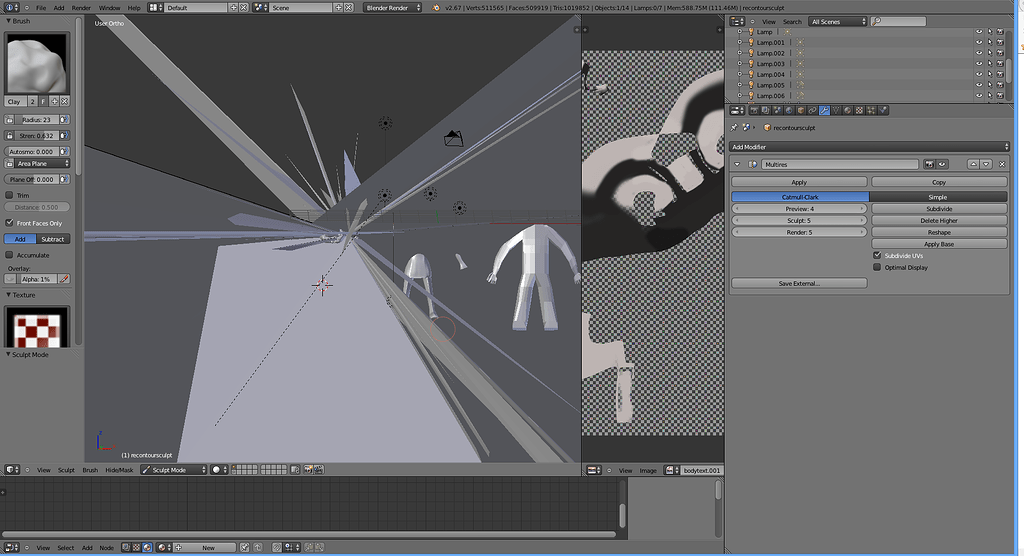Move Multires modifier up with arrow
The width and height of the screenshot is (1024, 556).
pos(973,164)
